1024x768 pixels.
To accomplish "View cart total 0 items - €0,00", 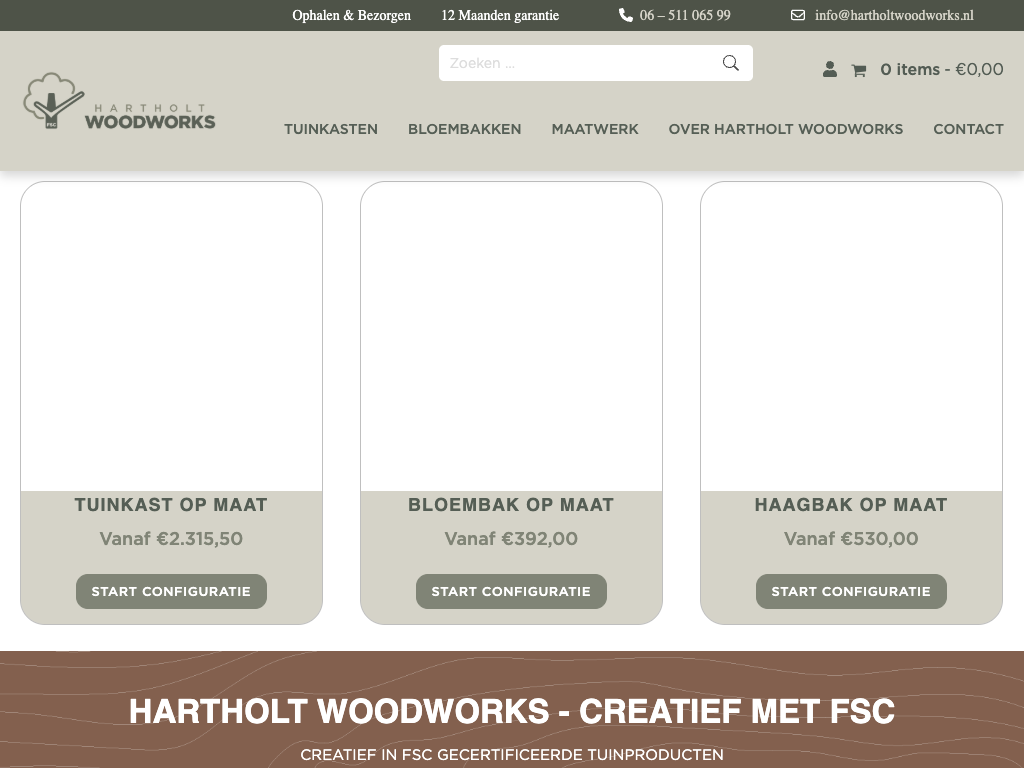I will [941, 69].
